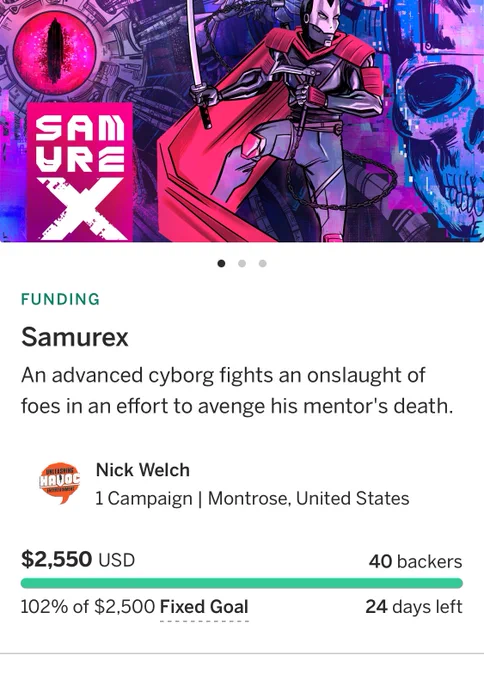Click the Unleashing Havoc campaigner avatar icon
This screenshot has width=484, height=680.
60,483
